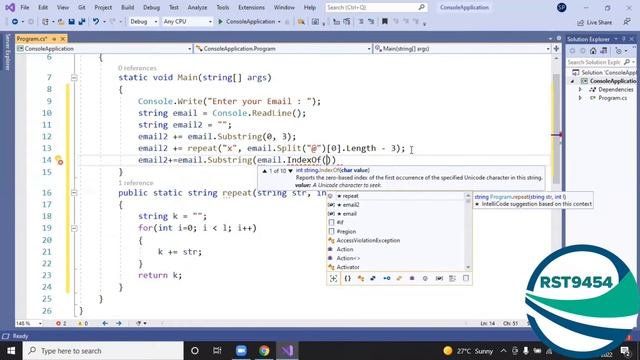Toggle IntelliSense target-type filter icon
This screenshot has width=640, height=360.
pos(333,278)
